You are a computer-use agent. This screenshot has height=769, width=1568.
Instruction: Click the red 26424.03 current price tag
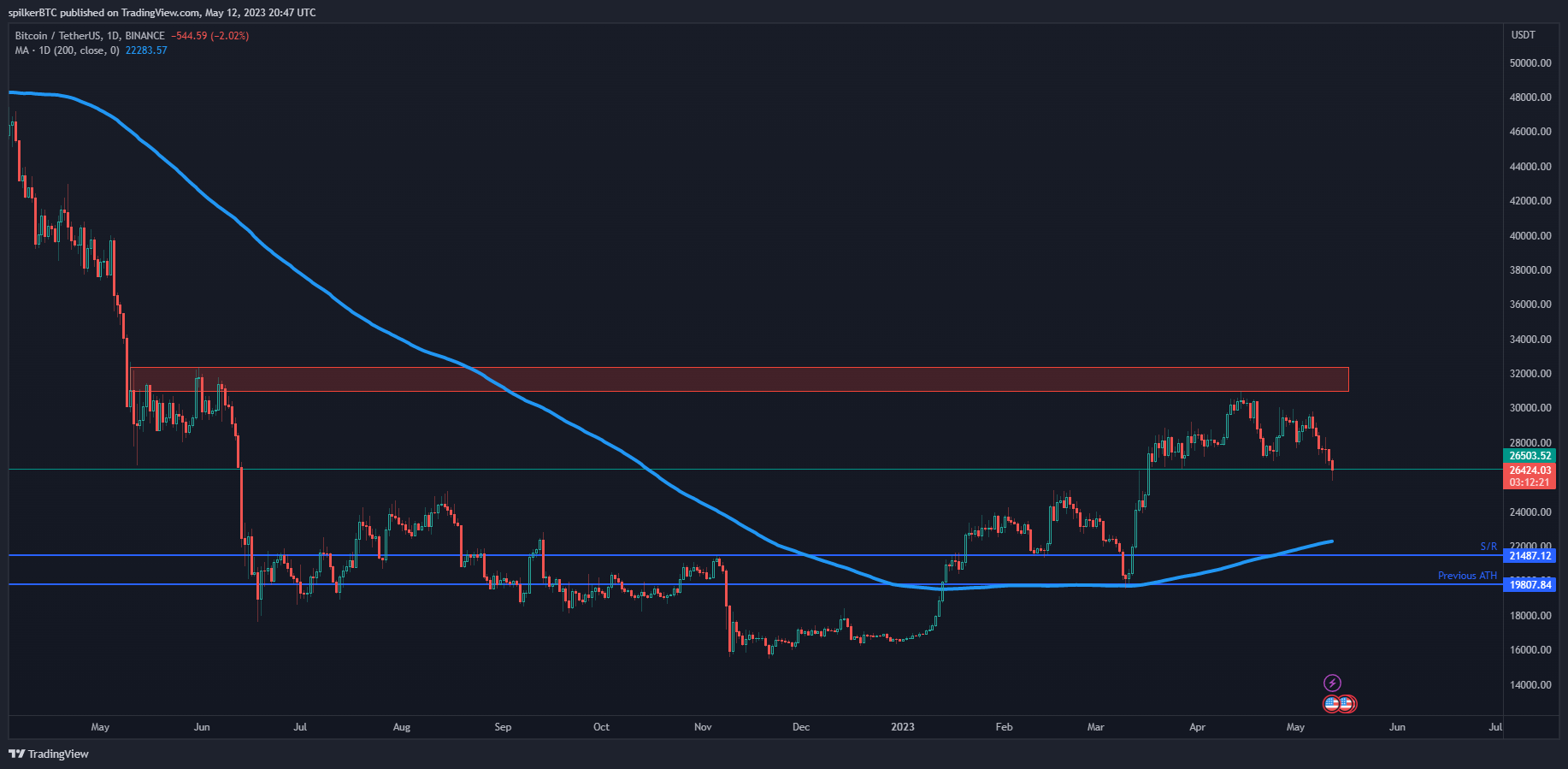pos(1530,470)
